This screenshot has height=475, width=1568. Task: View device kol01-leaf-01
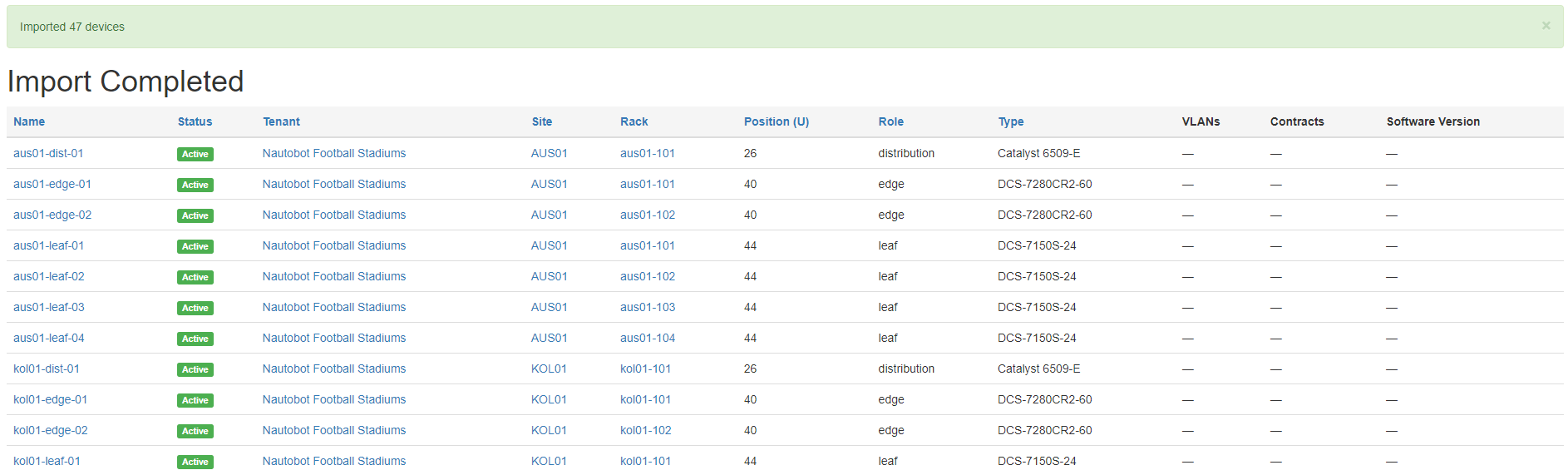click(x=47, y=461)
